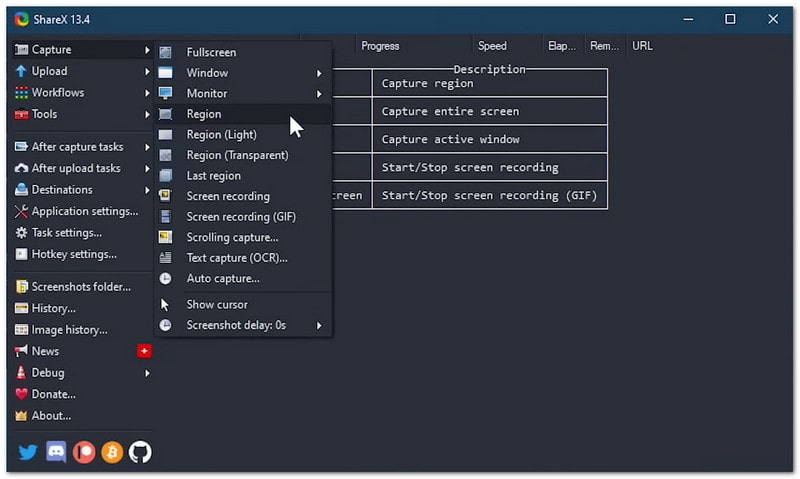Expand the Destinations menu arrow
Image resolution: width=800 pixels, height=479 pixels.
(x=147, y=190)
